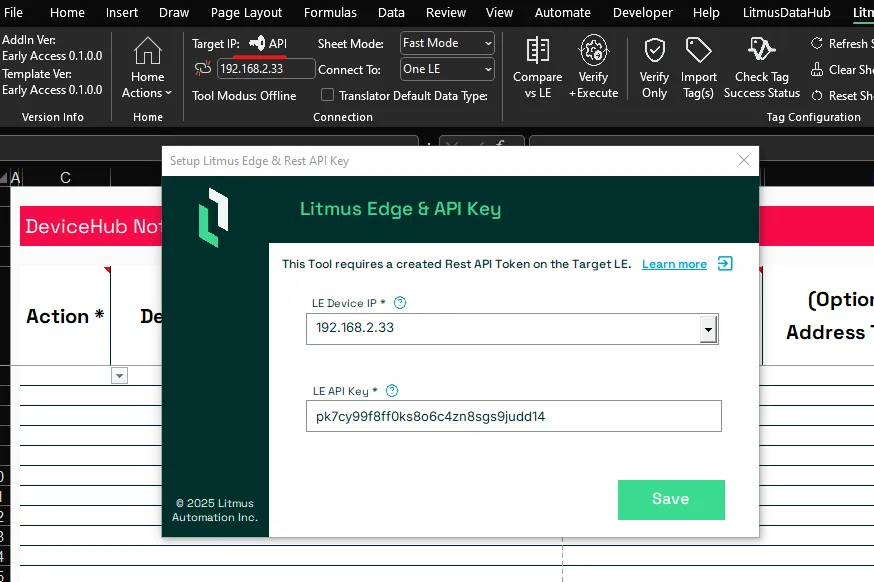The height and width of the screenshot is (582, 874).
Task: Open the Learn more link
Action: tap(674, 264)
